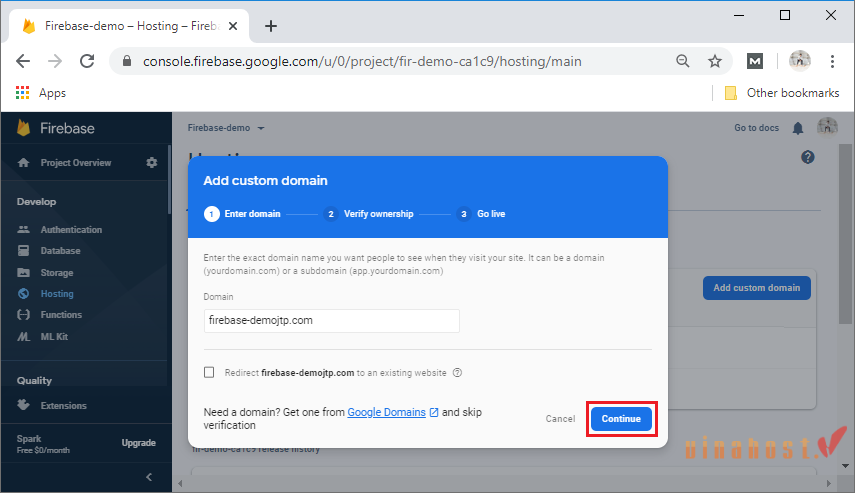Click the padlock site info icon
The image size is (857, 495).
point(127,61)
